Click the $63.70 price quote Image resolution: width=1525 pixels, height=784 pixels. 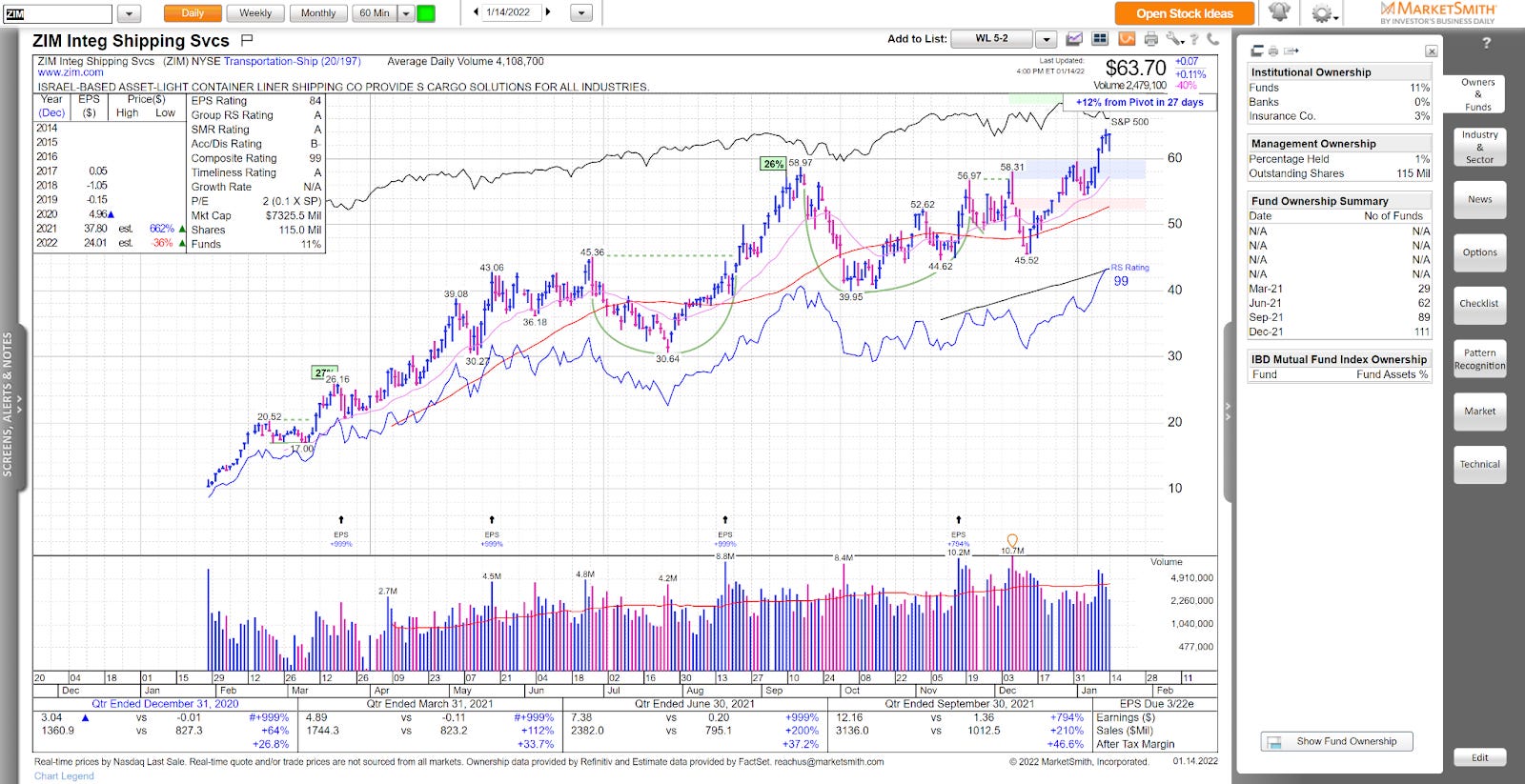(x=1135, y=68)
